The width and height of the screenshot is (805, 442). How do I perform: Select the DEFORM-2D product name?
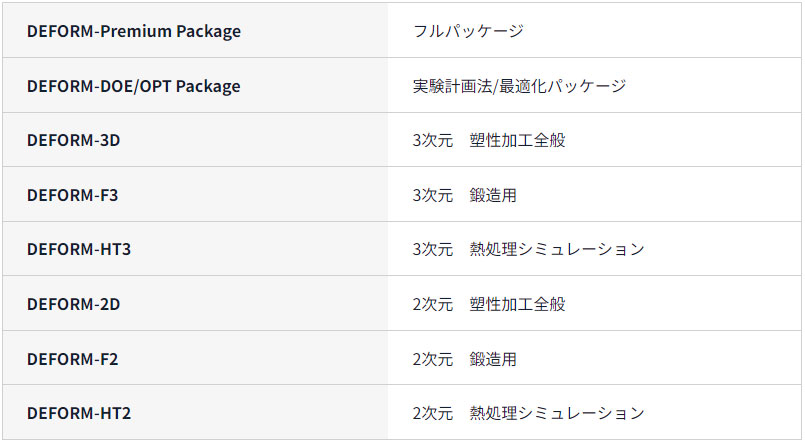pos(74,304)
